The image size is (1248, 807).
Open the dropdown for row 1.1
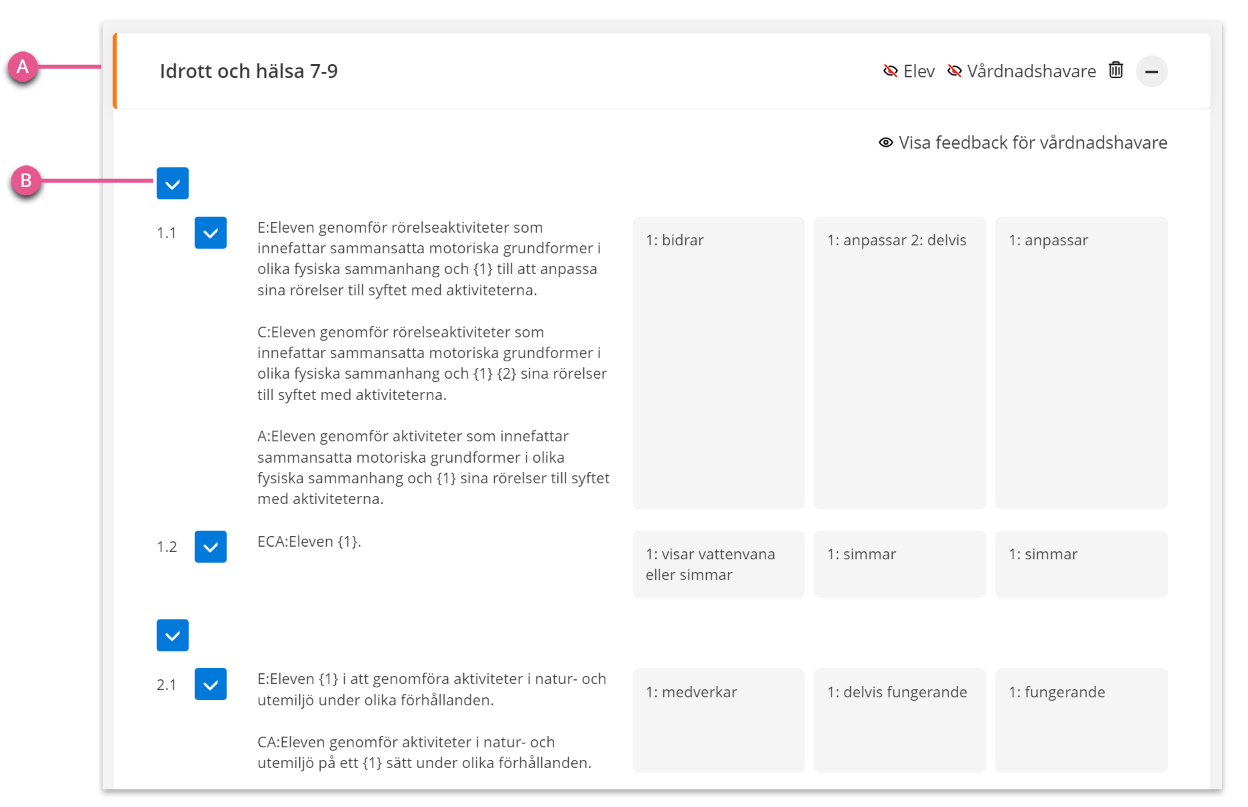[211, 232]
